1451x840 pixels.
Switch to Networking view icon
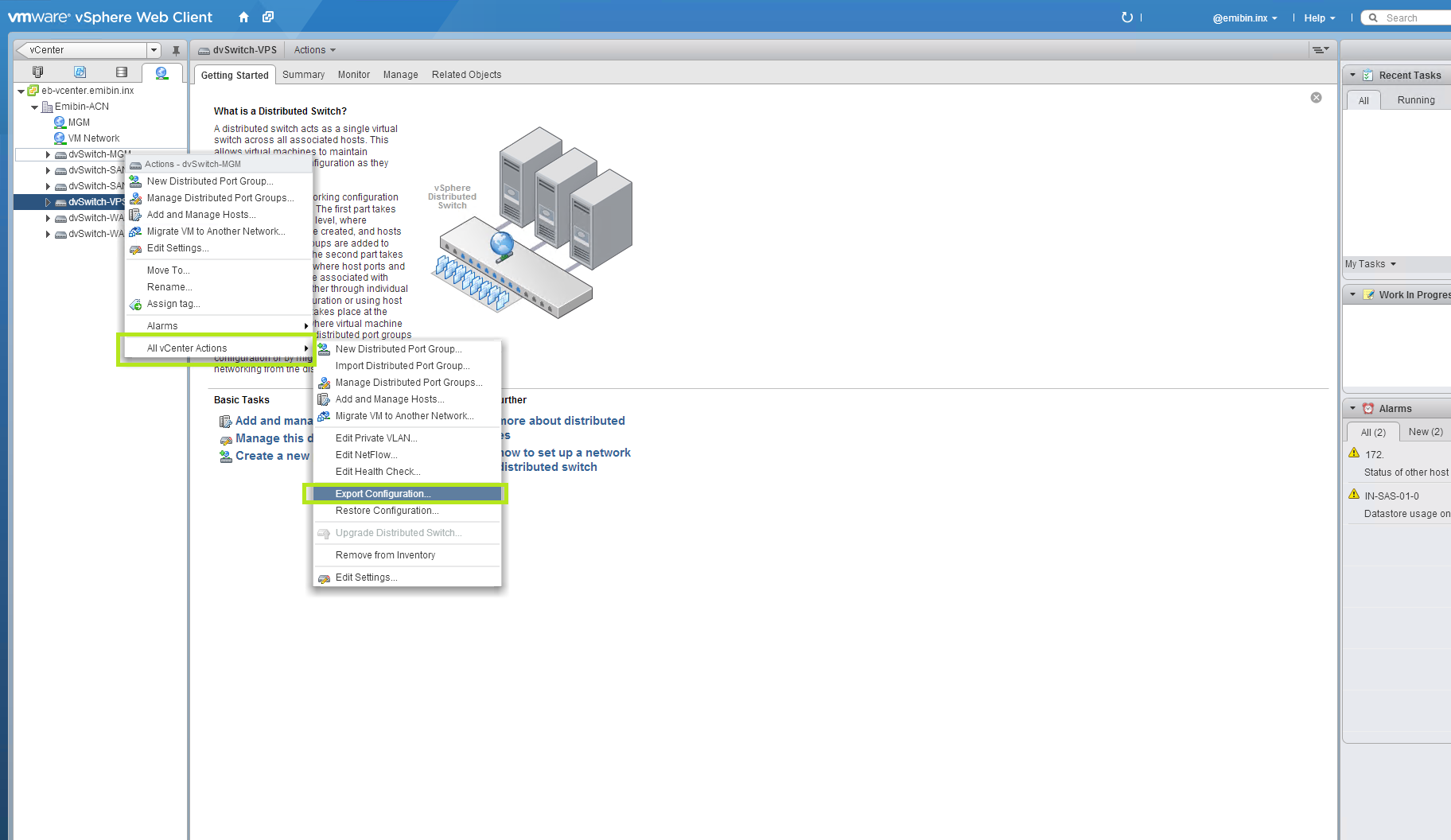coord(162,72)
